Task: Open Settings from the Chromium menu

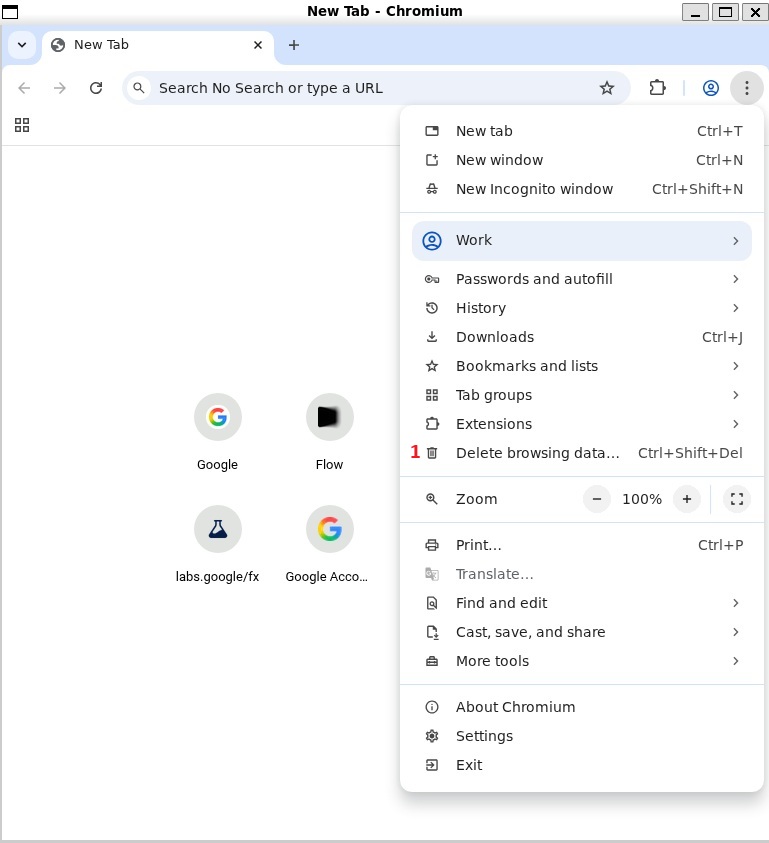Action: pyautogui.click(x=484, y=736)
